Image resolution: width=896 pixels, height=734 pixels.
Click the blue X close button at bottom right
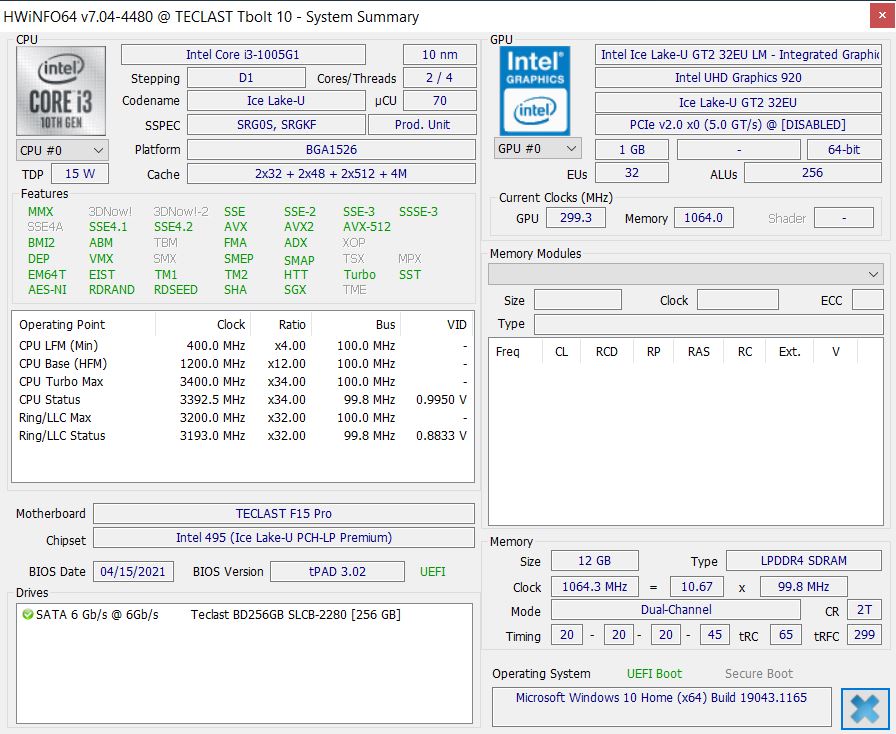pyautogui.click(x=865, y=709)
